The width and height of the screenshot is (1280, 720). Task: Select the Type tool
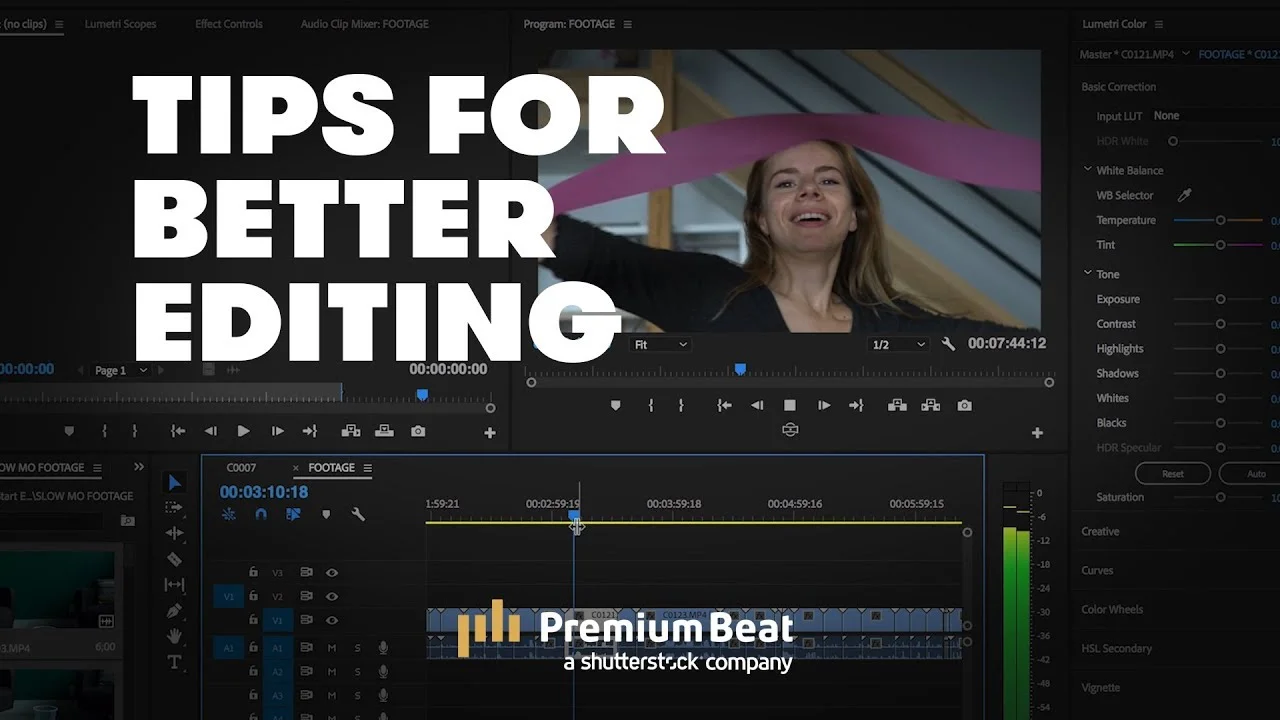click(x=174, y=662)
